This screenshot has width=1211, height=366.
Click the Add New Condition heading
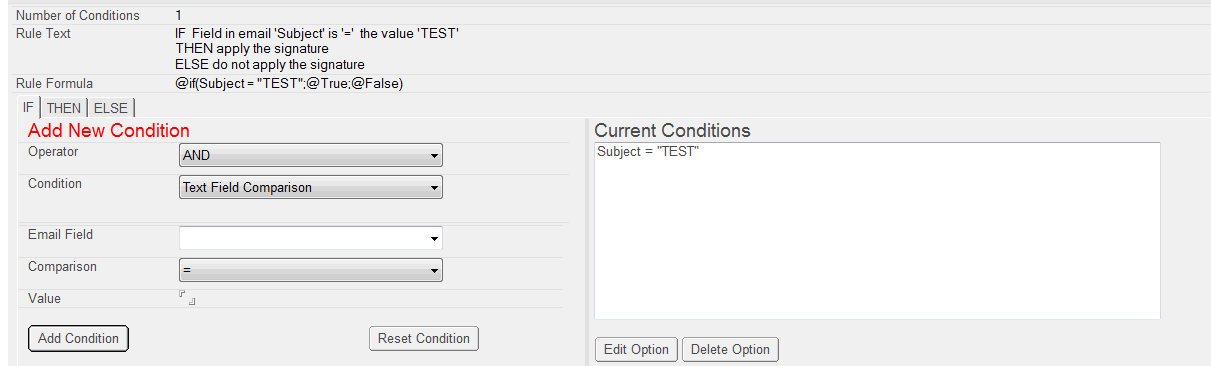109,131
